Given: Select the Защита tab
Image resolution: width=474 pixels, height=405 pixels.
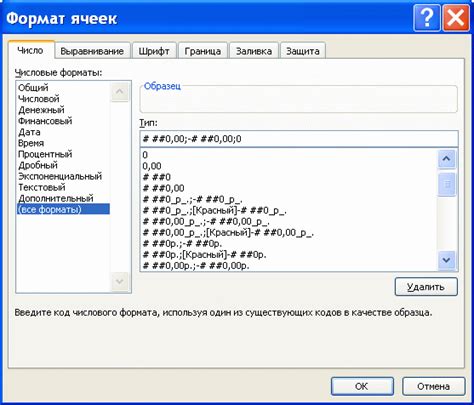Looking at the screenshot, I should 303,51.
